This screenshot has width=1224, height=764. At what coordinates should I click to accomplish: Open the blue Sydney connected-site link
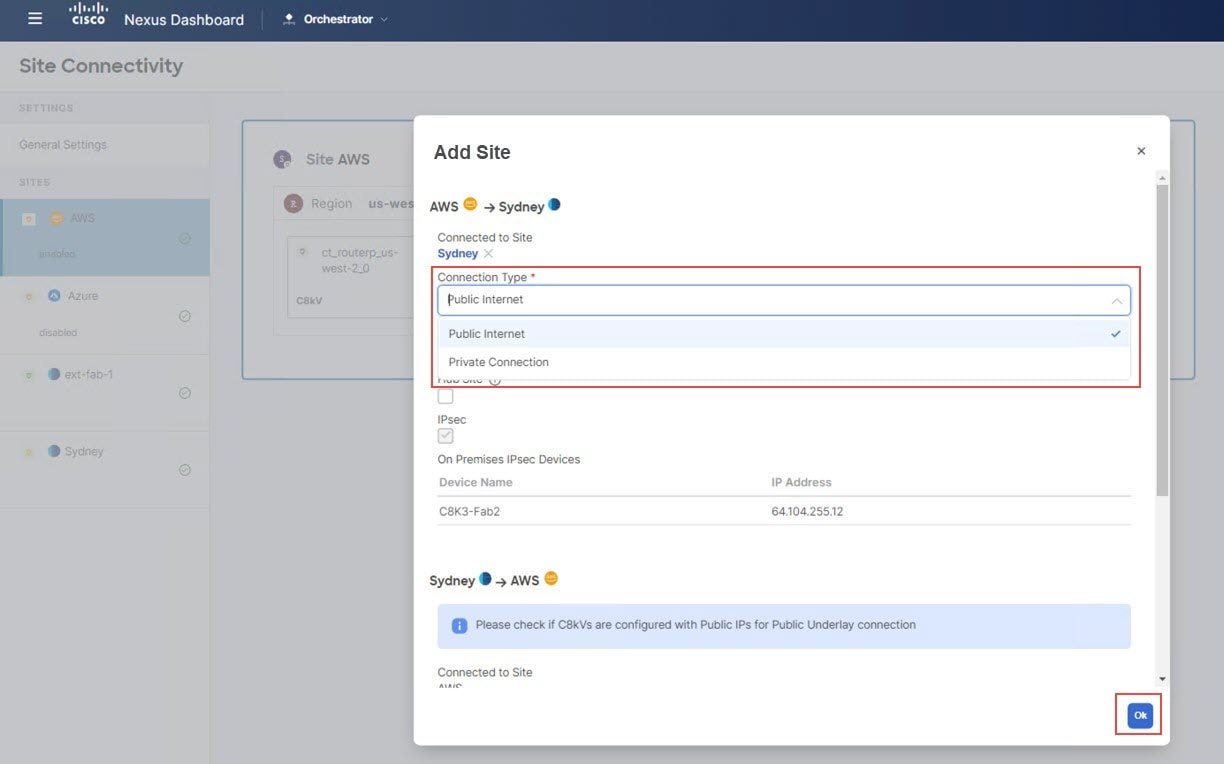[x=458, y=254]
